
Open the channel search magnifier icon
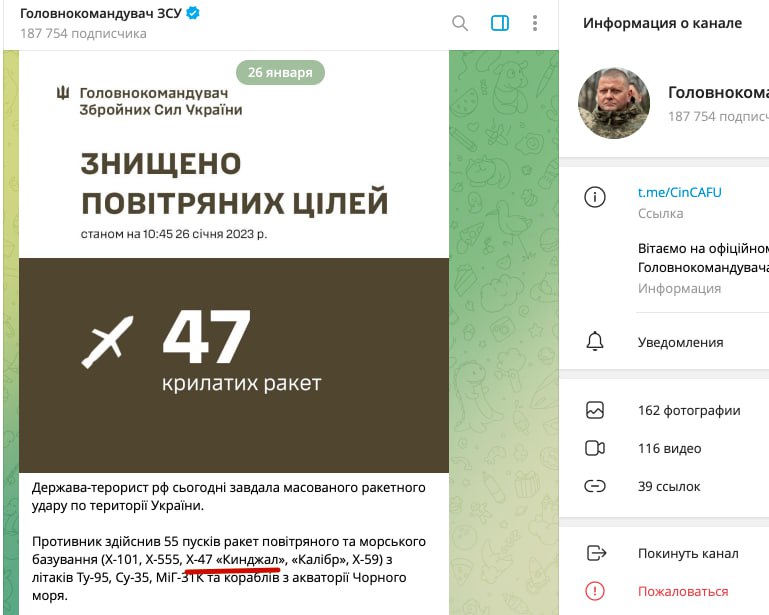(x=460, y=23)
